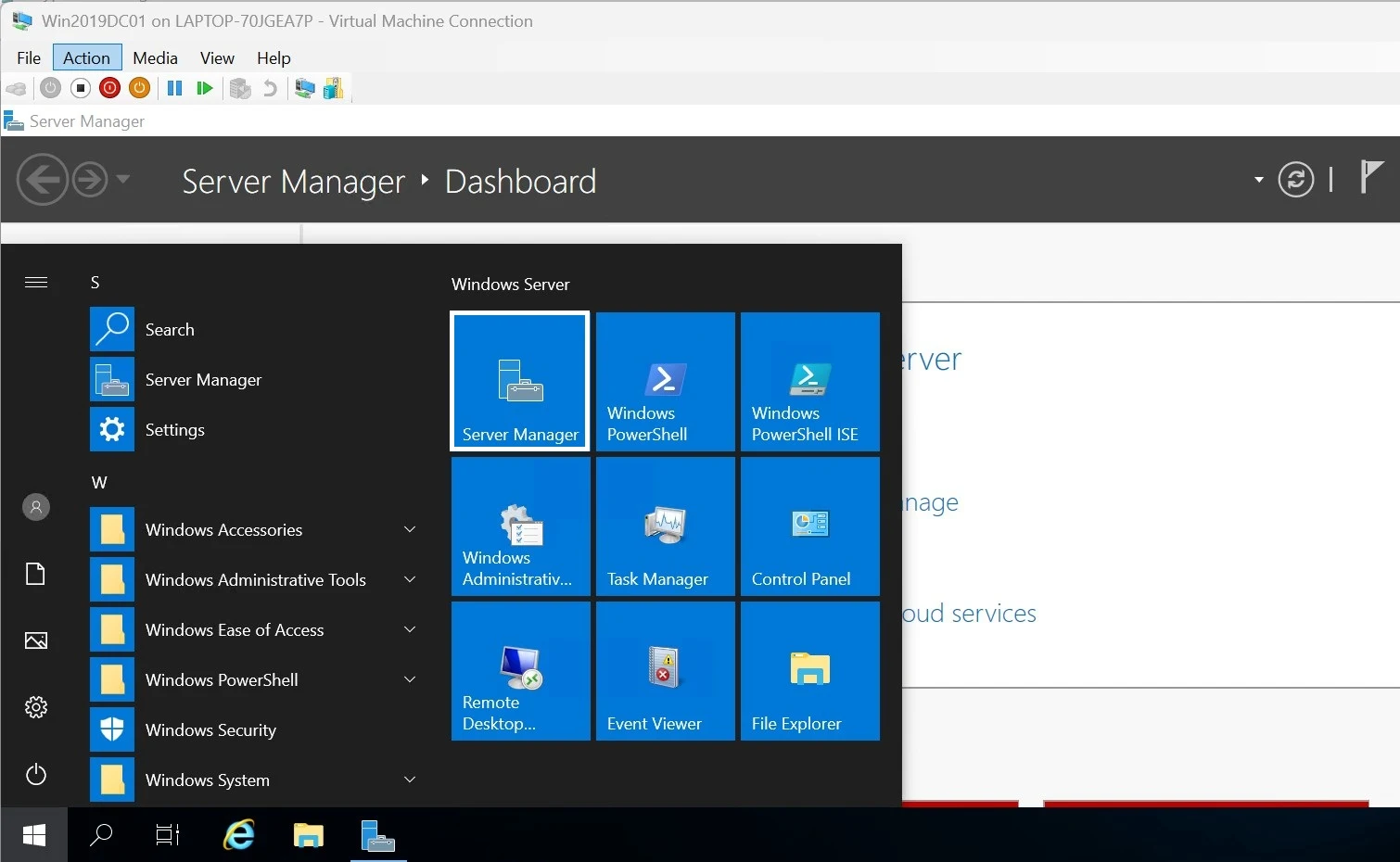
Task: Open the File menu
Action: [29, 57]
